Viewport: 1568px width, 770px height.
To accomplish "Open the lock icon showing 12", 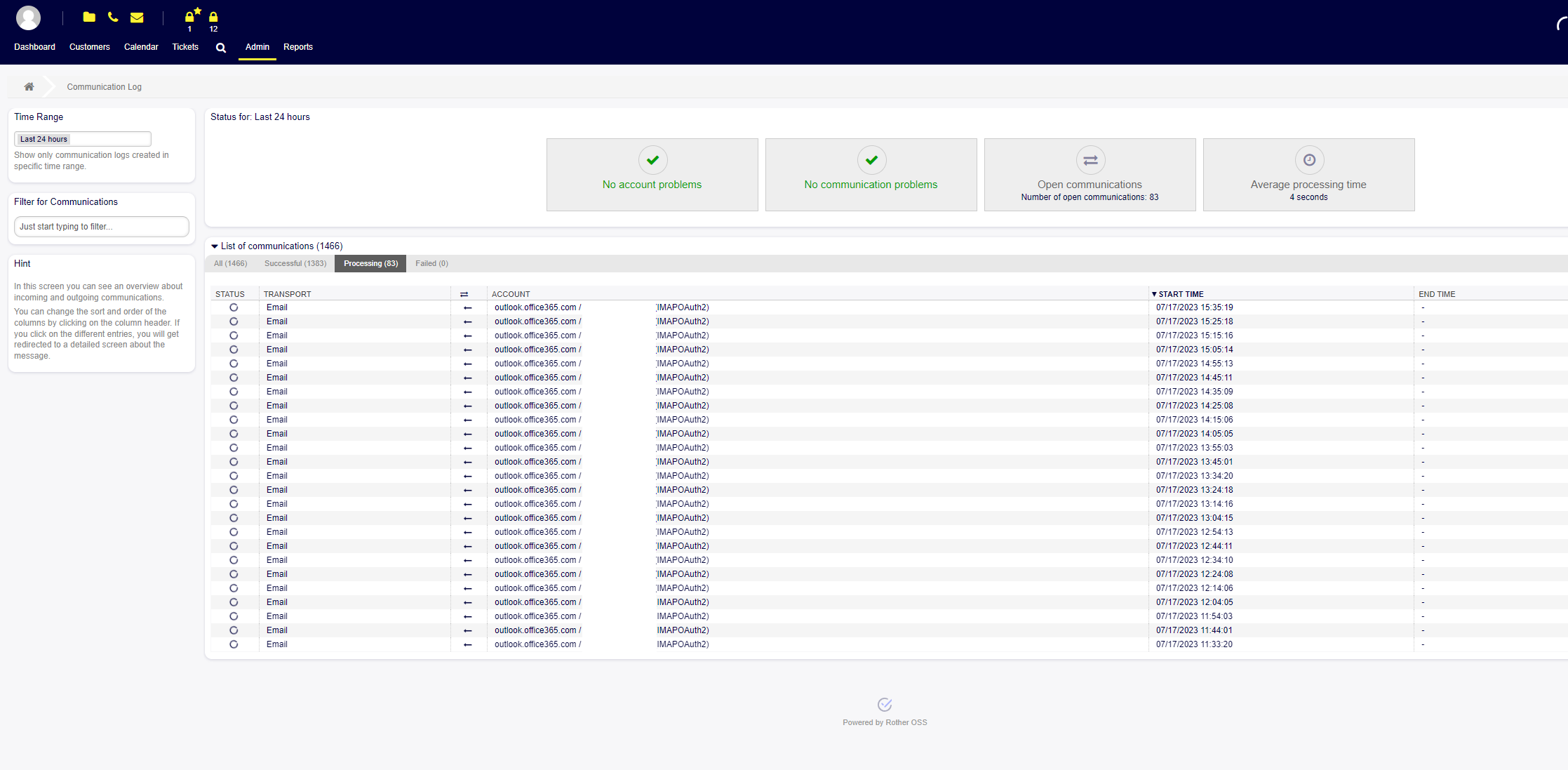I will [x=213, y=17].
